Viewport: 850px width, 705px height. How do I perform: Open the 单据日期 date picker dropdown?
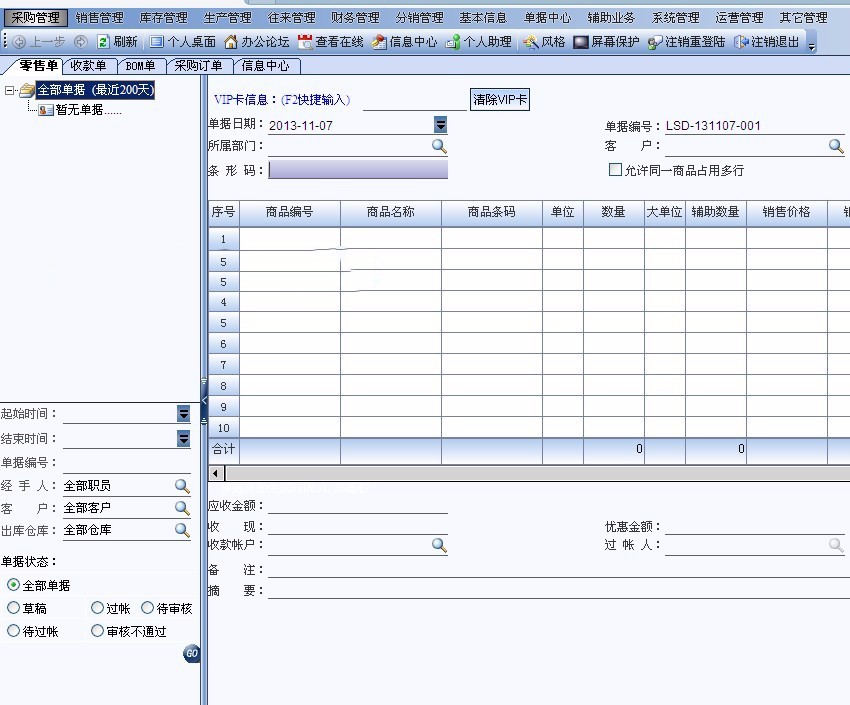(439, 125)
